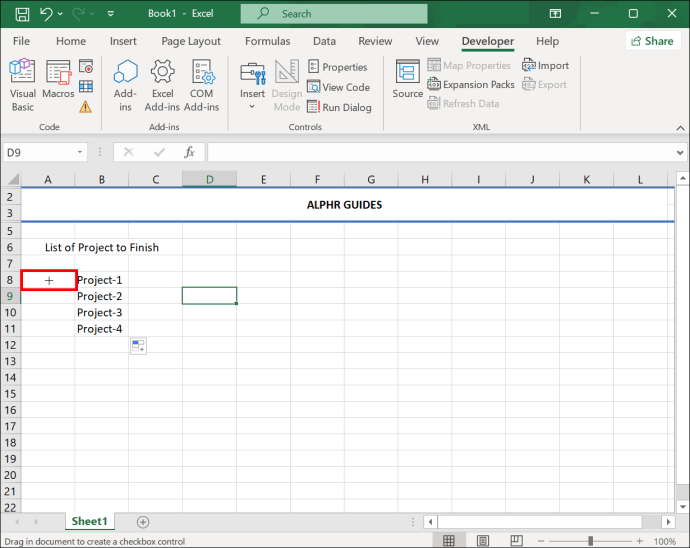Image resolution: width=690 pixels, height=548 pixels.
Task: Select column D header
Action: 209,179
